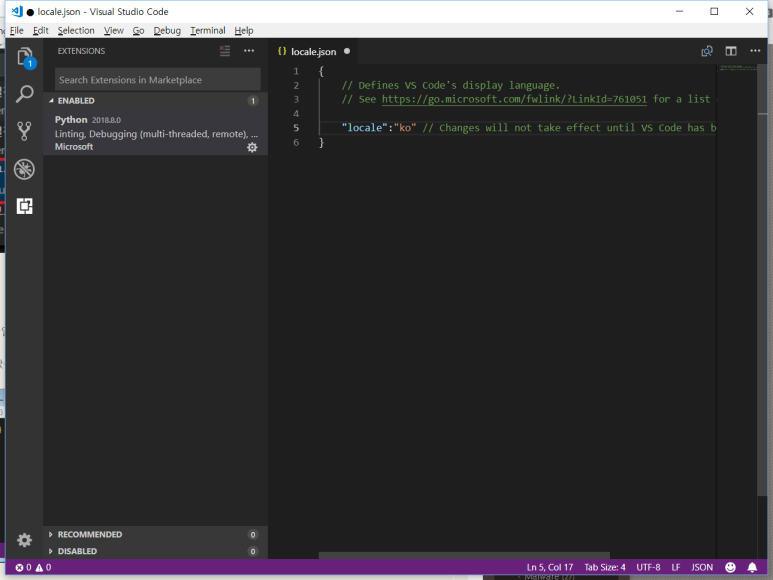773x580 pixels.
Task: Open the Python extension manage gear
Action: click(x=252, y=147)
